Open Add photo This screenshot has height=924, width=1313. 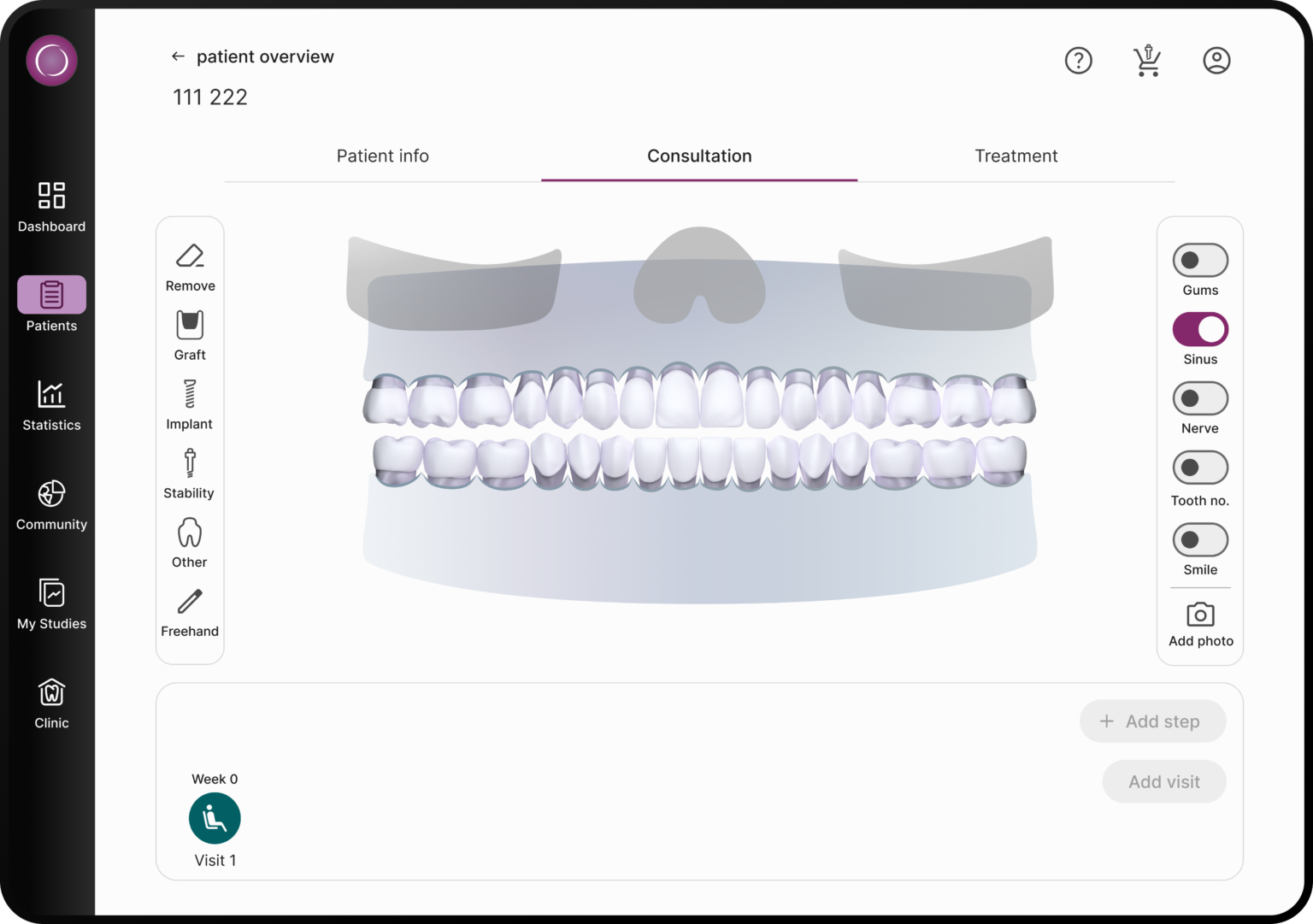(1200, 622)
